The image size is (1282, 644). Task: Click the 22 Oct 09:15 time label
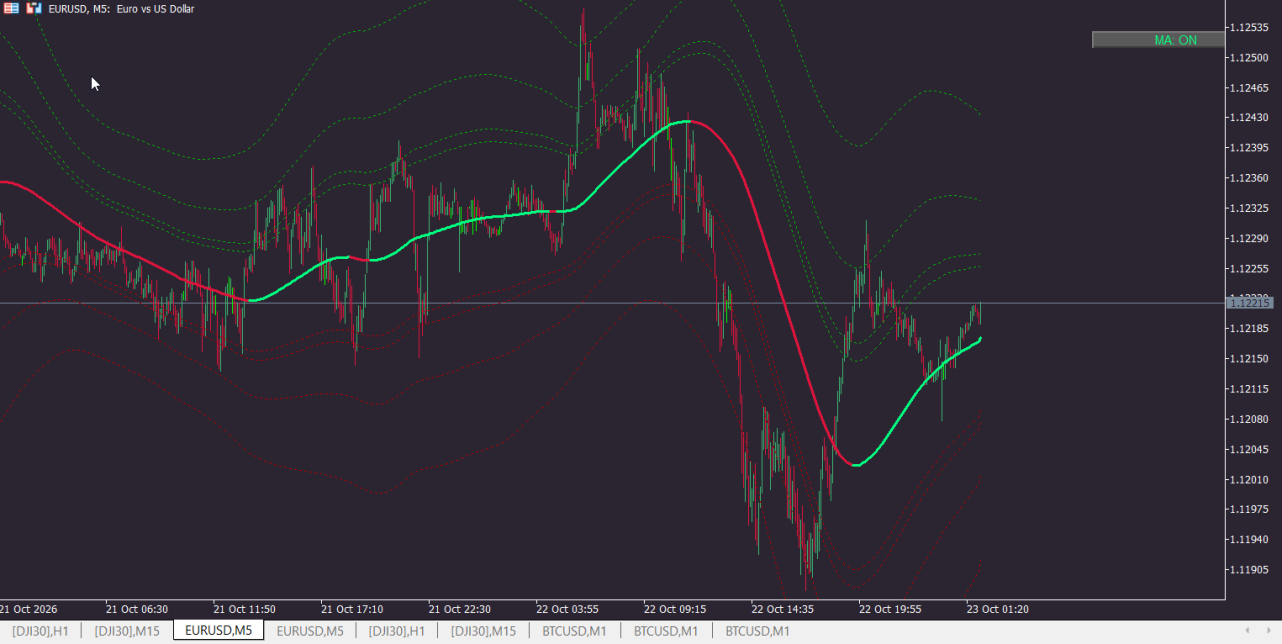[673, 608]
